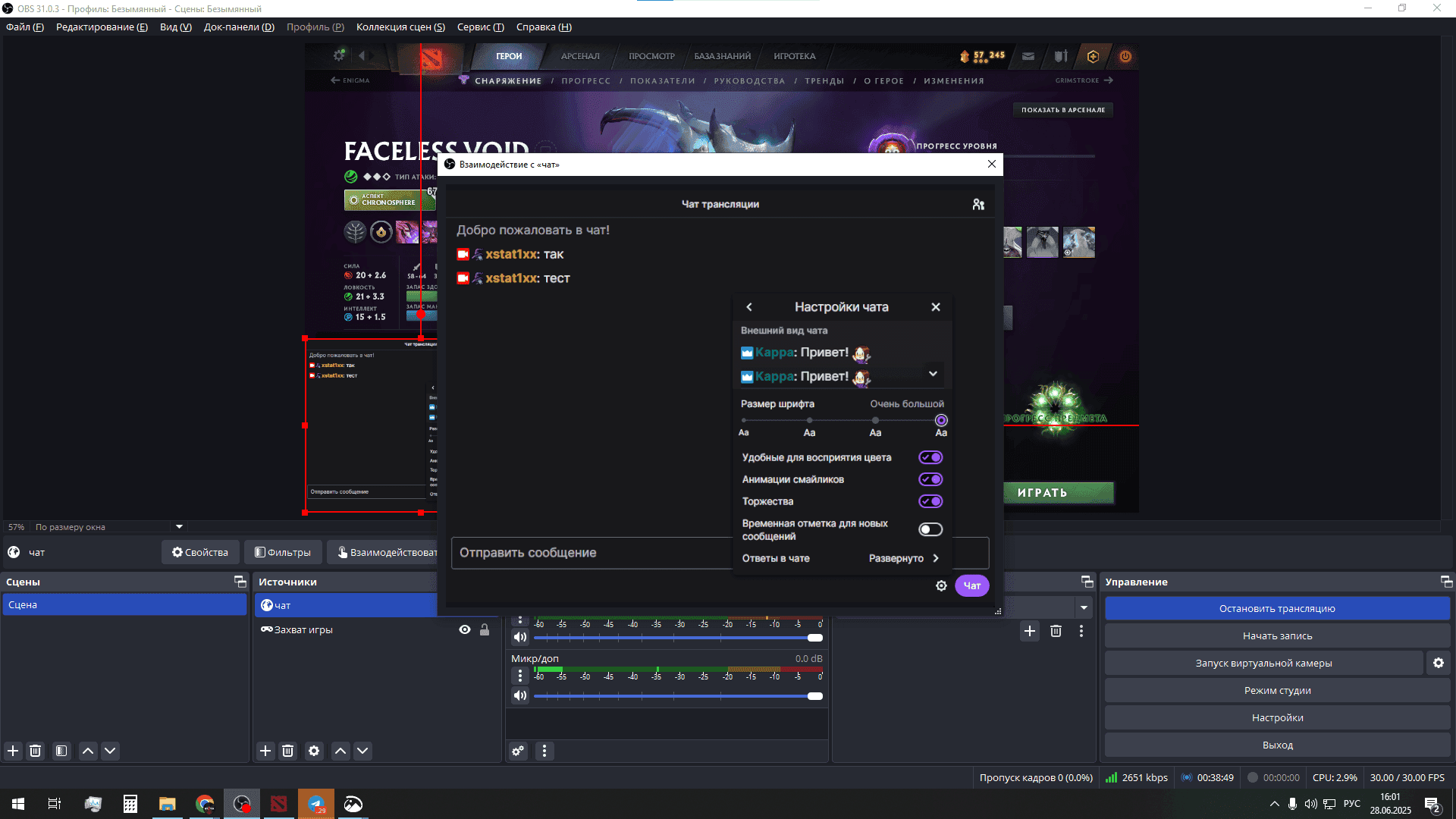Mute the Микр/доп audio channel speaker icon
This screenshot has height=819, width=1456.
(x=519, y=695)
